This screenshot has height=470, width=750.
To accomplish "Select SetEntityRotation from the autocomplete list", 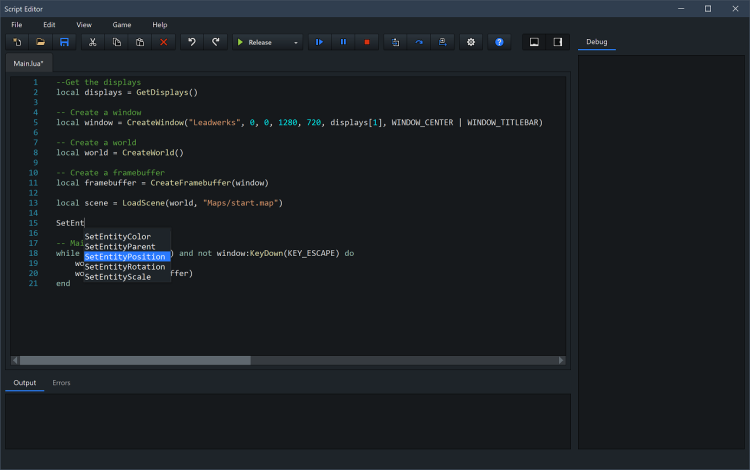I will click(x=125, y=267).
